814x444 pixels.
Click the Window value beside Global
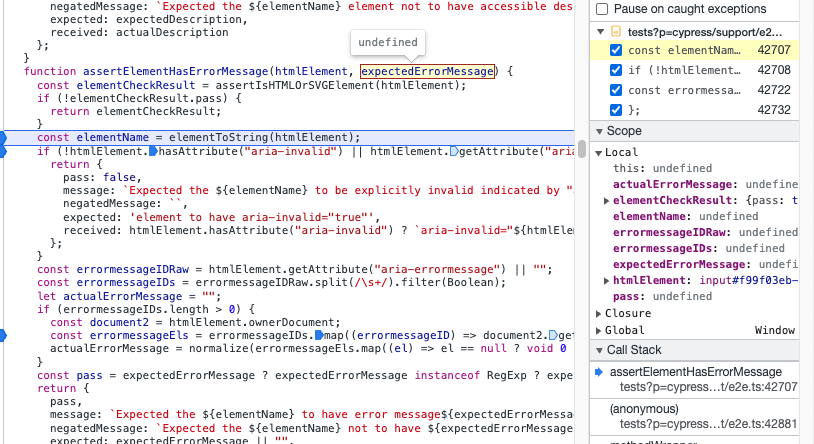coord(775,330)
